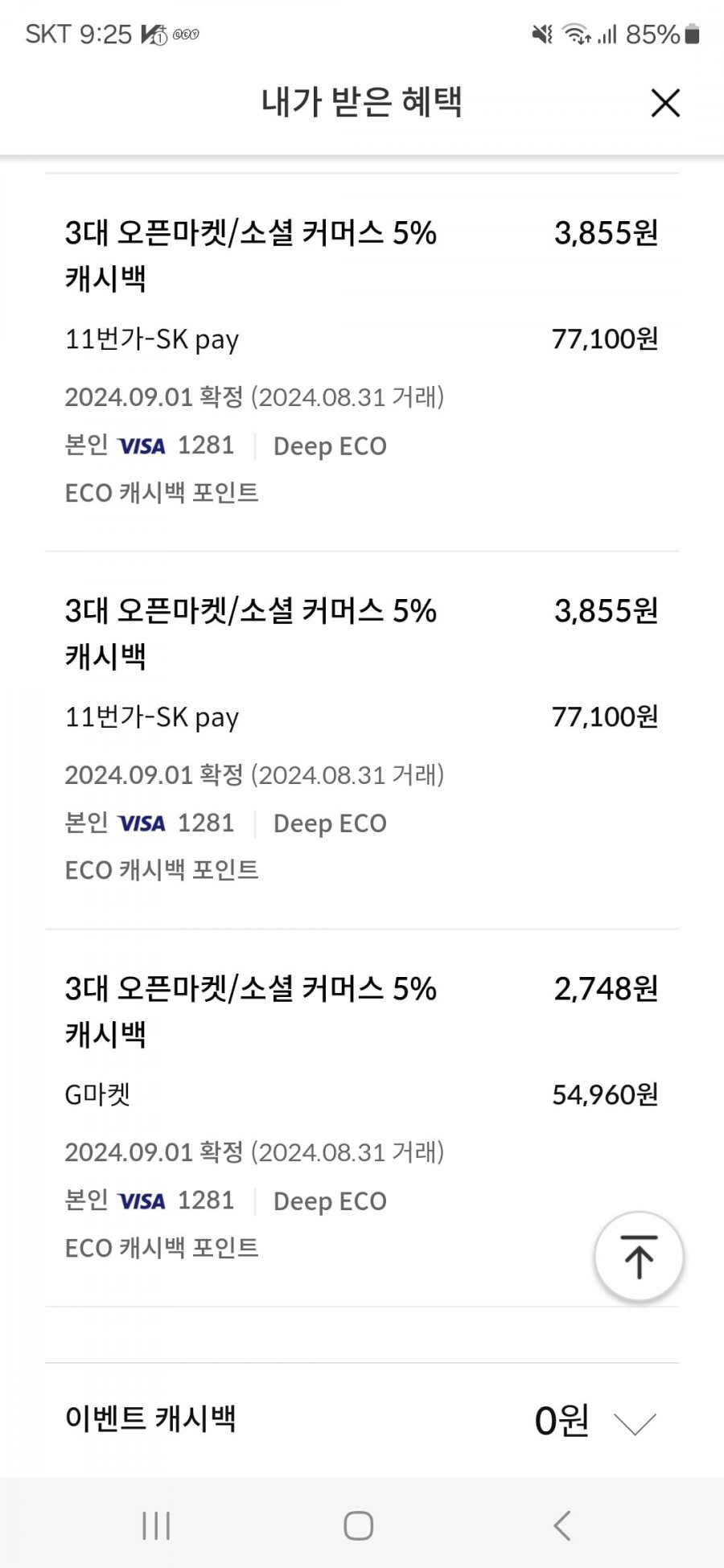Image resolution: width=724 pixels, height=1568 pixels.
Task: Tap the 54,960원 transaction amount
Action: (x=605, y=1094)
